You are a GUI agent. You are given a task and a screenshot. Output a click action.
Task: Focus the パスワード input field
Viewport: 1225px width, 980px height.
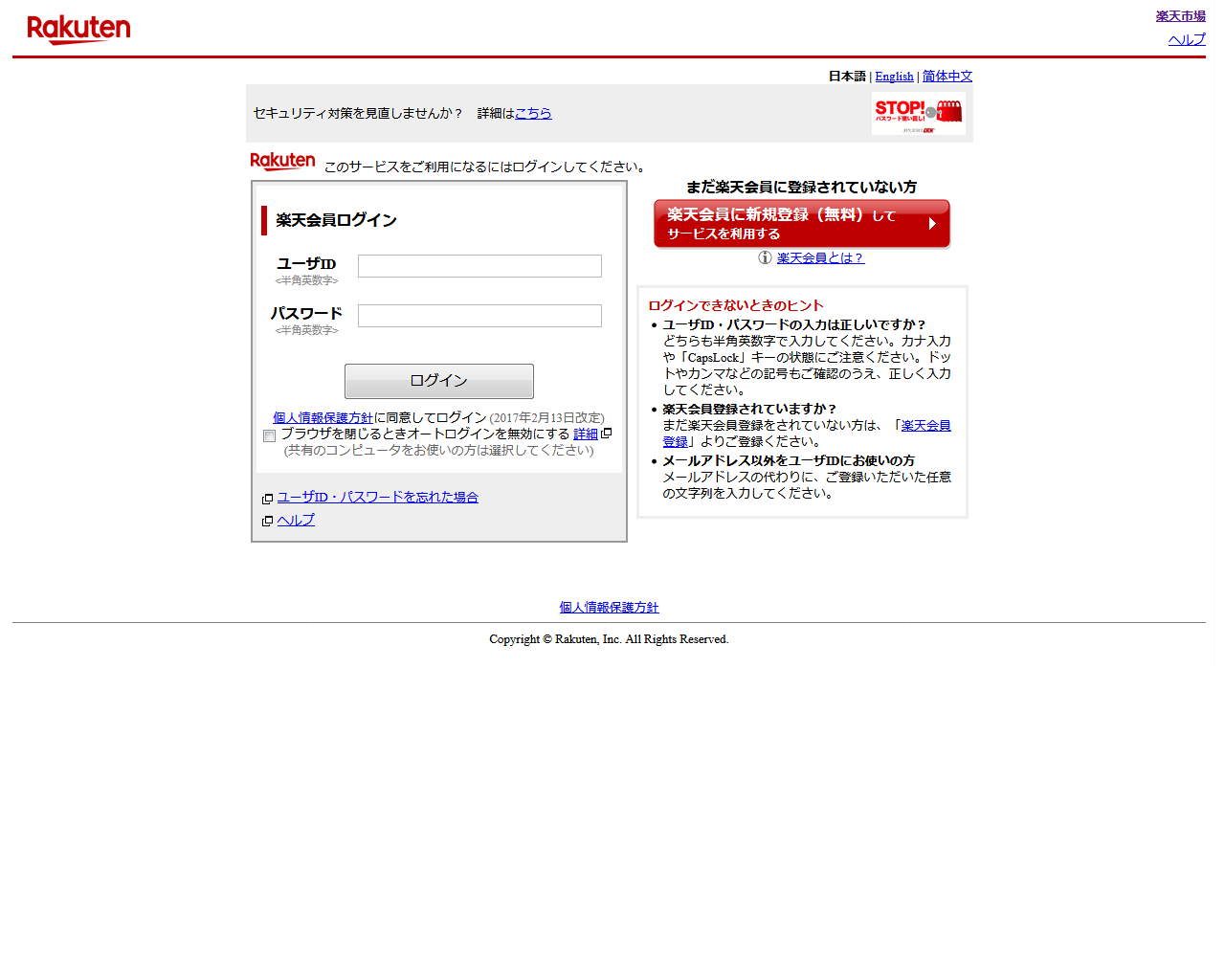(x=479, y=316)
